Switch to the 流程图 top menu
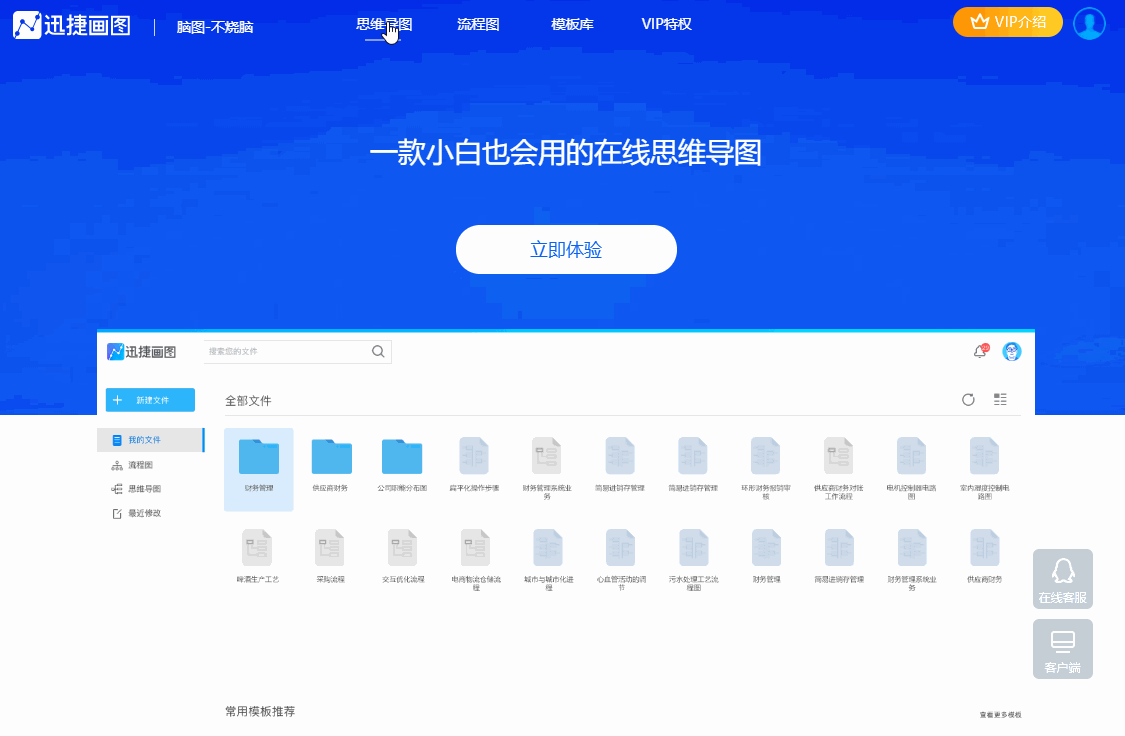The height and width of the screenshot is (736, 1125). (478, 24)
